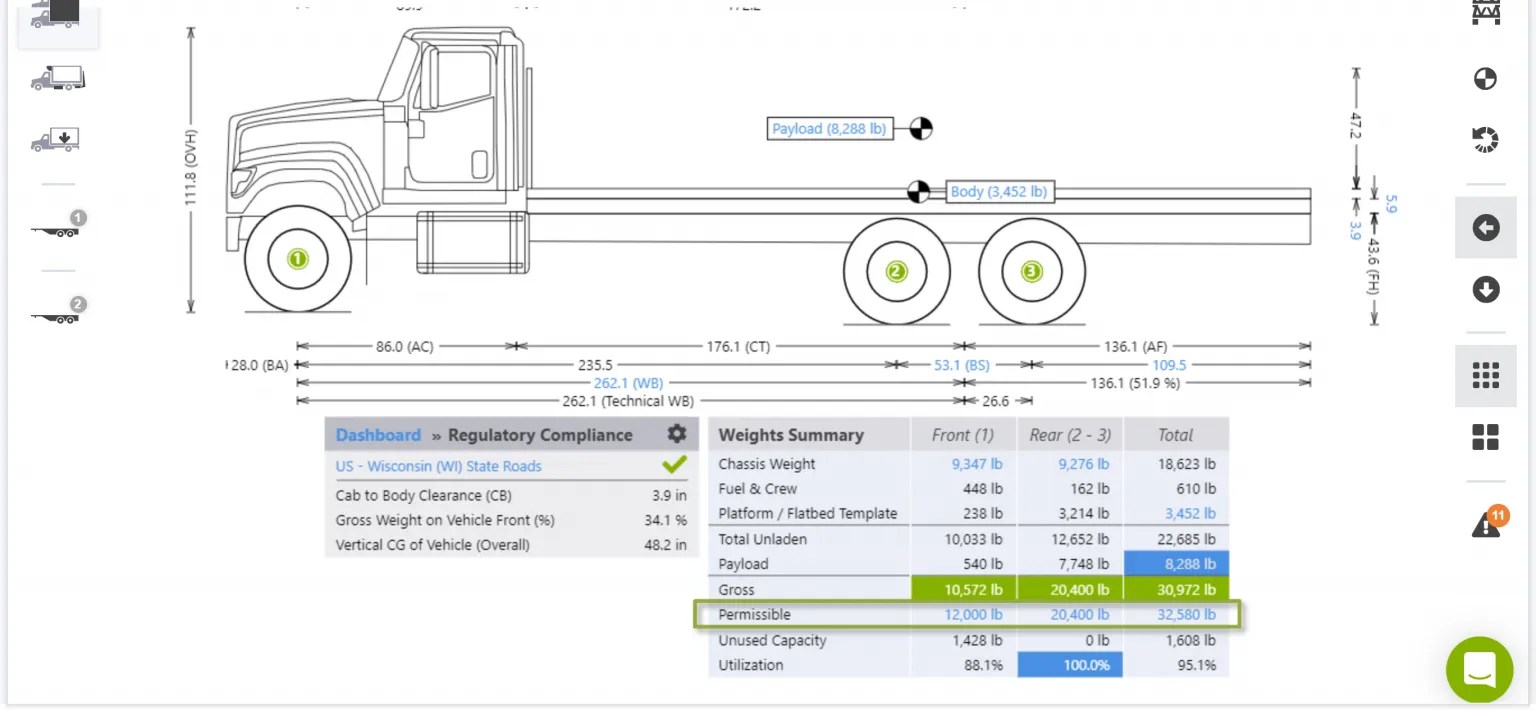Edit the 3.9 vertical dimension value
The height and width of the screenshot is (710, 1536).
click(x=1355, y=230)
